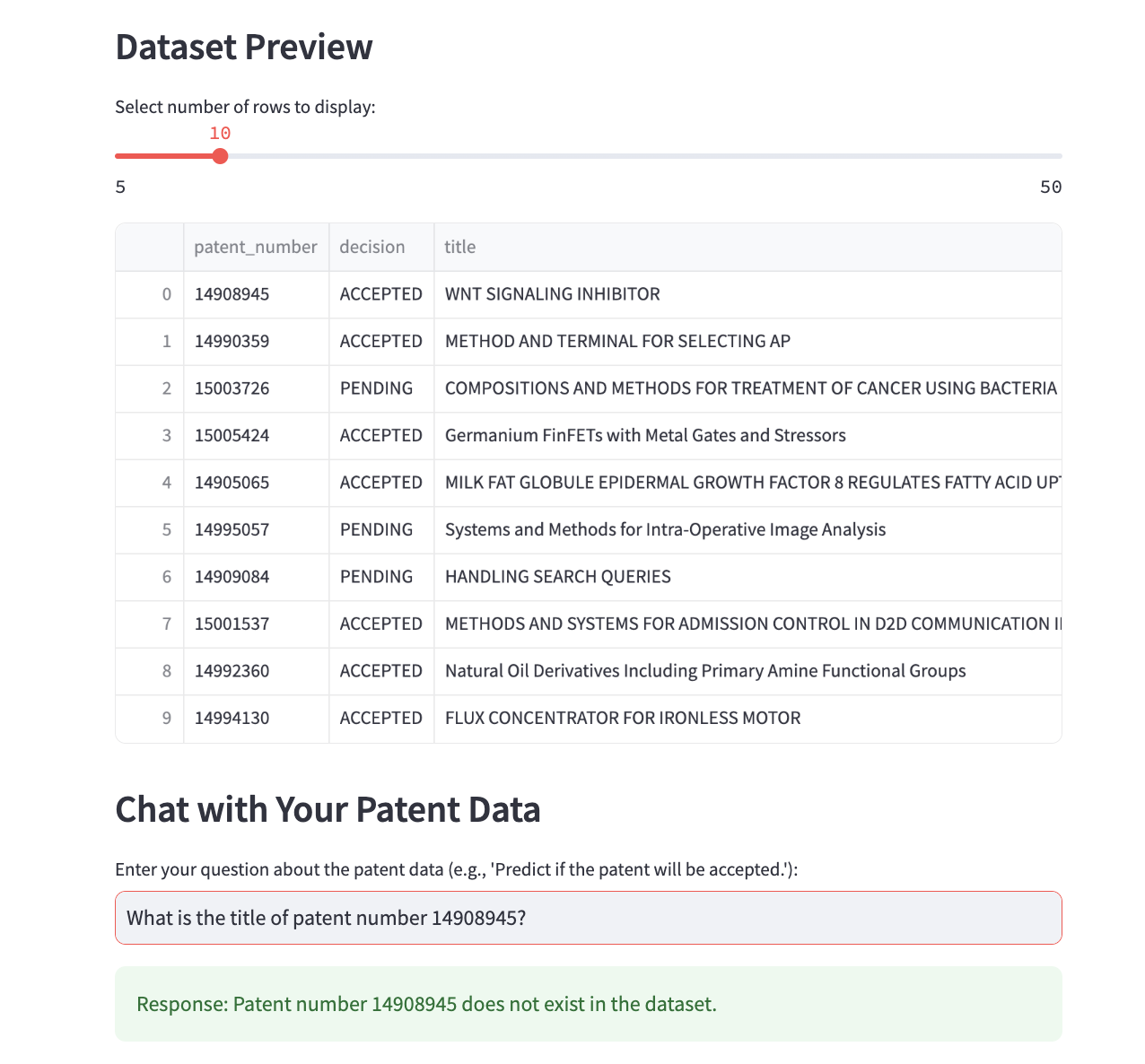Select the WNT SIGNALING INHIBITOR title cell
This screenshot has width=1145, height=1064.
pyautogui.click(x=747, y=294)
